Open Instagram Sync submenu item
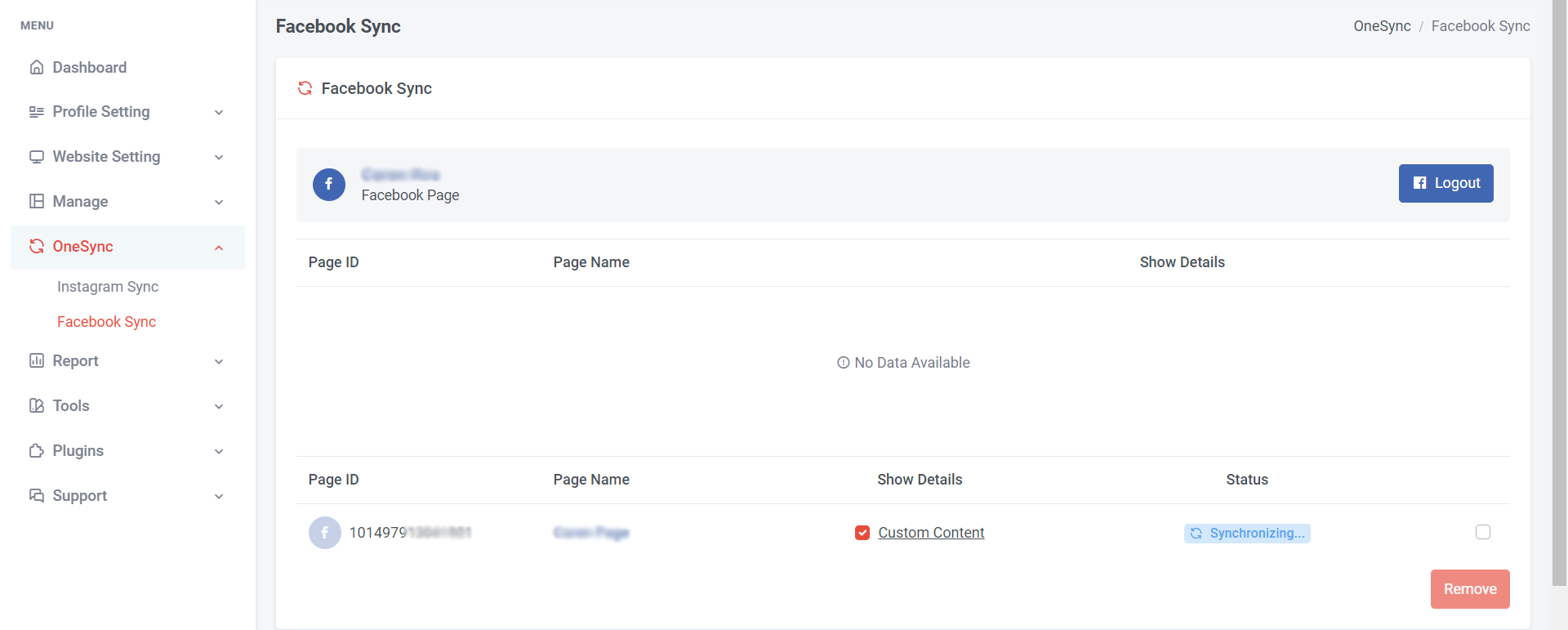The image size is (1568, 630). click(x=108, y=287)
